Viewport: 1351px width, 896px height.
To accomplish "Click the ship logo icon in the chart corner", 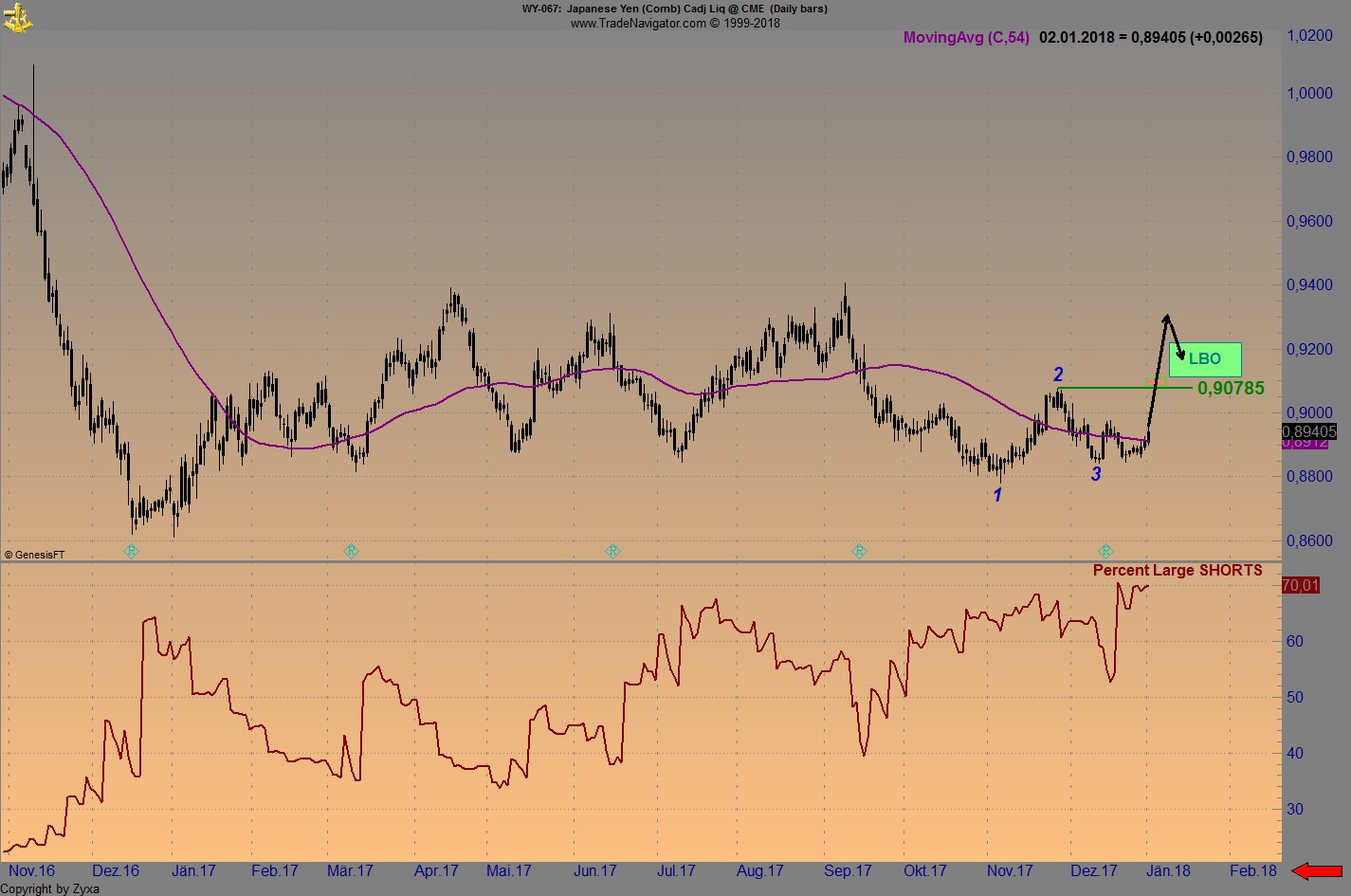I will pyautogui.click(x=17, y=17).
